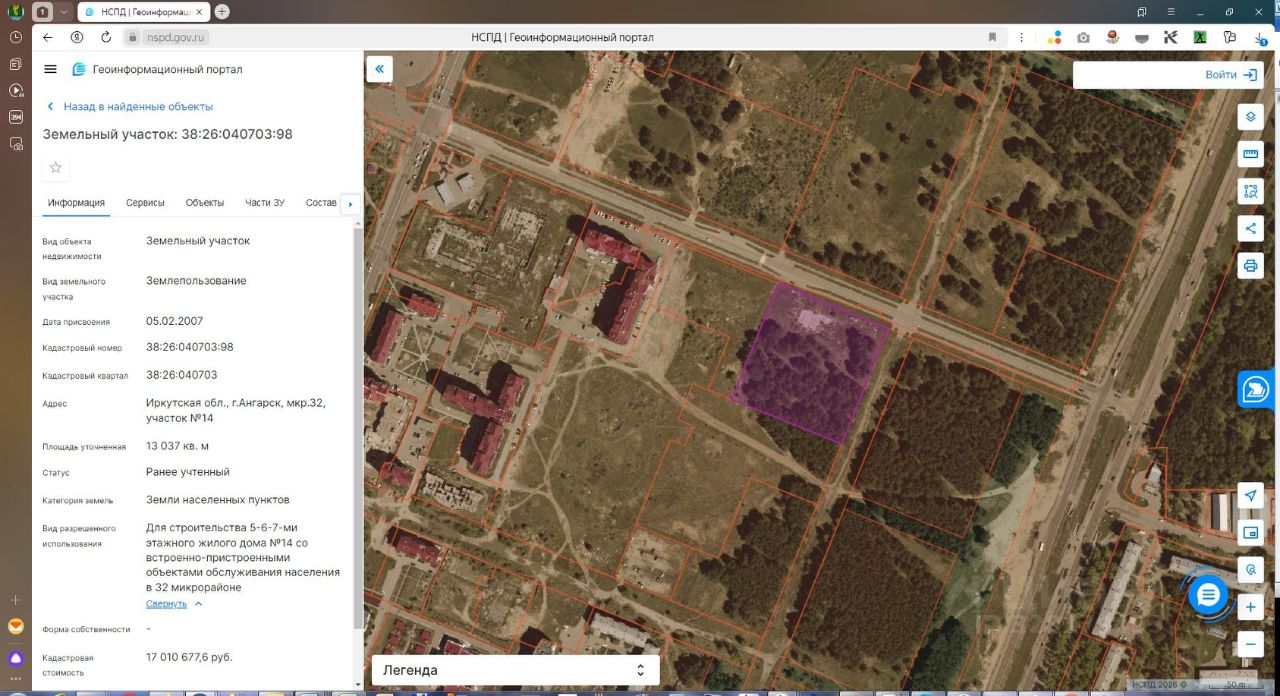Click the status value Ранее учтенный
1280x696 pixels.
click(188, 472)
